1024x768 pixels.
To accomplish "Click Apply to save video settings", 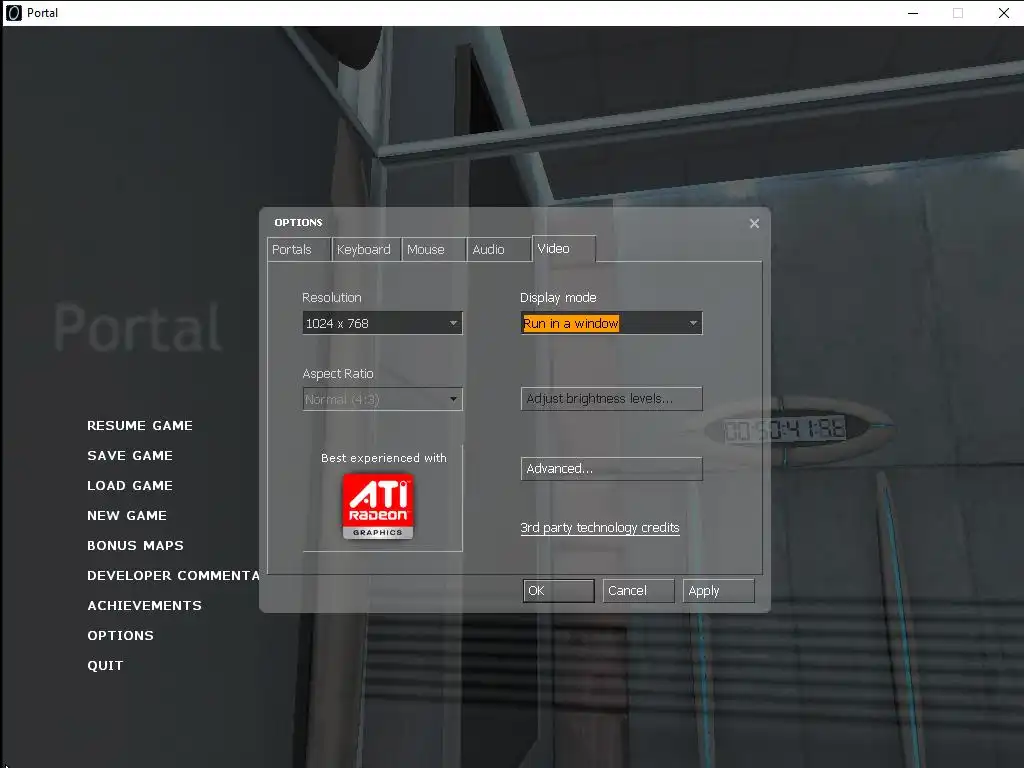I will (718, 591).
